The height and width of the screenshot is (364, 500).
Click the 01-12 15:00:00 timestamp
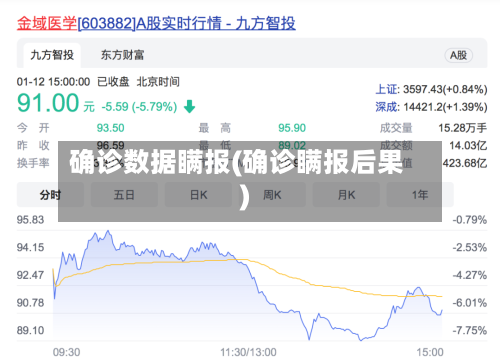tap(53, 82)
